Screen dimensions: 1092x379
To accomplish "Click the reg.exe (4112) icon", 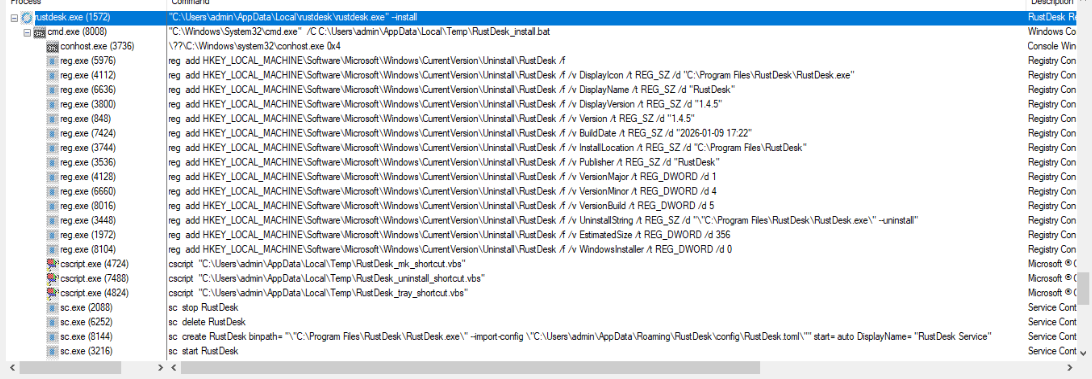I will coord(52,75).
